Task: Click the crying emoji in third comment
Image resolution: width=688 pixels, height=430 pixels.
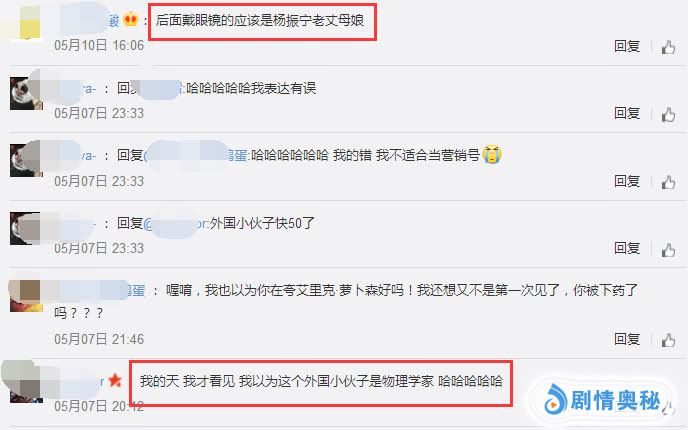Action: pyautogui.click(x=492, y=154)
